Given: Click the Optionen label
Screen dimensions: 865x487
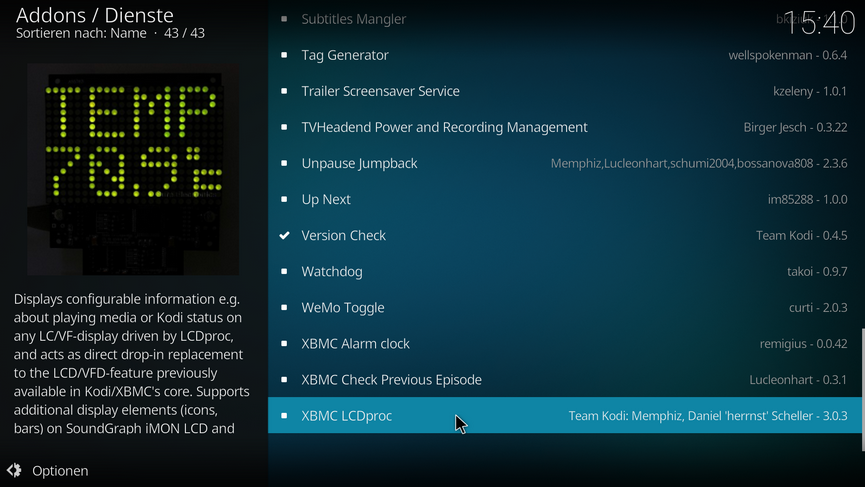Looking at the screenshot, I should point(60,471).
